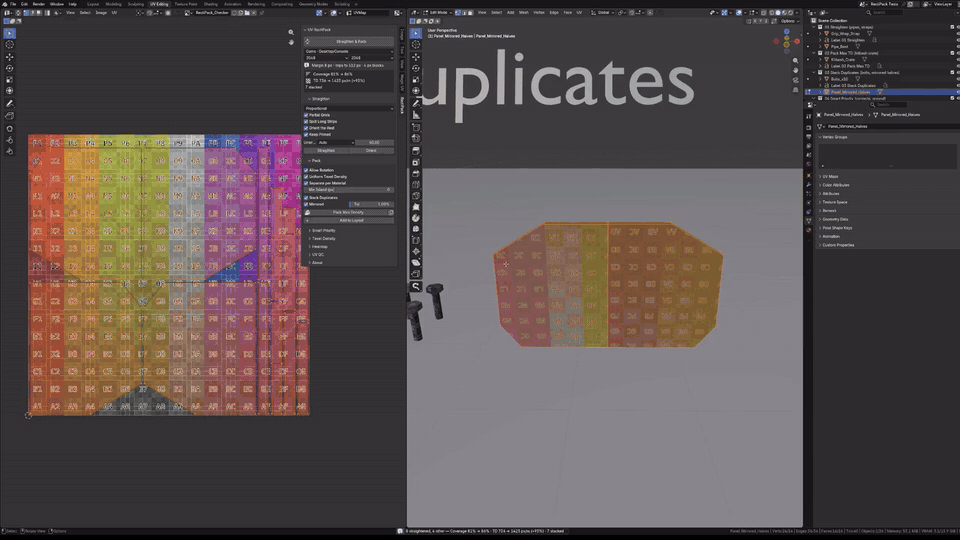Select the Move tool in UV editor toolbar
The width and height of the screenshot is (960, 540).
(x=9, y=56)
